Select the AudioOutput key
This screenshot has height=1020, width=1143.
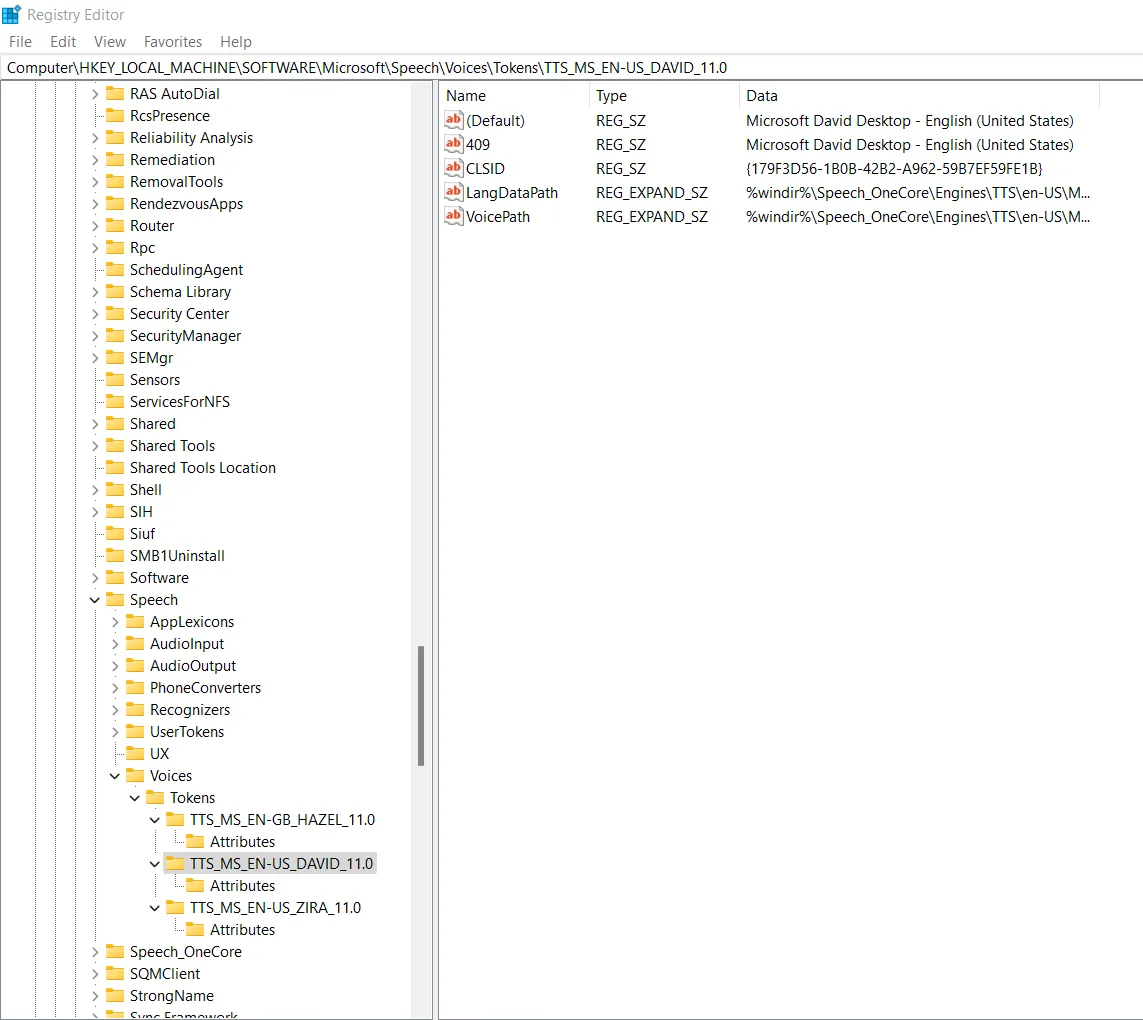pos(192,666)
